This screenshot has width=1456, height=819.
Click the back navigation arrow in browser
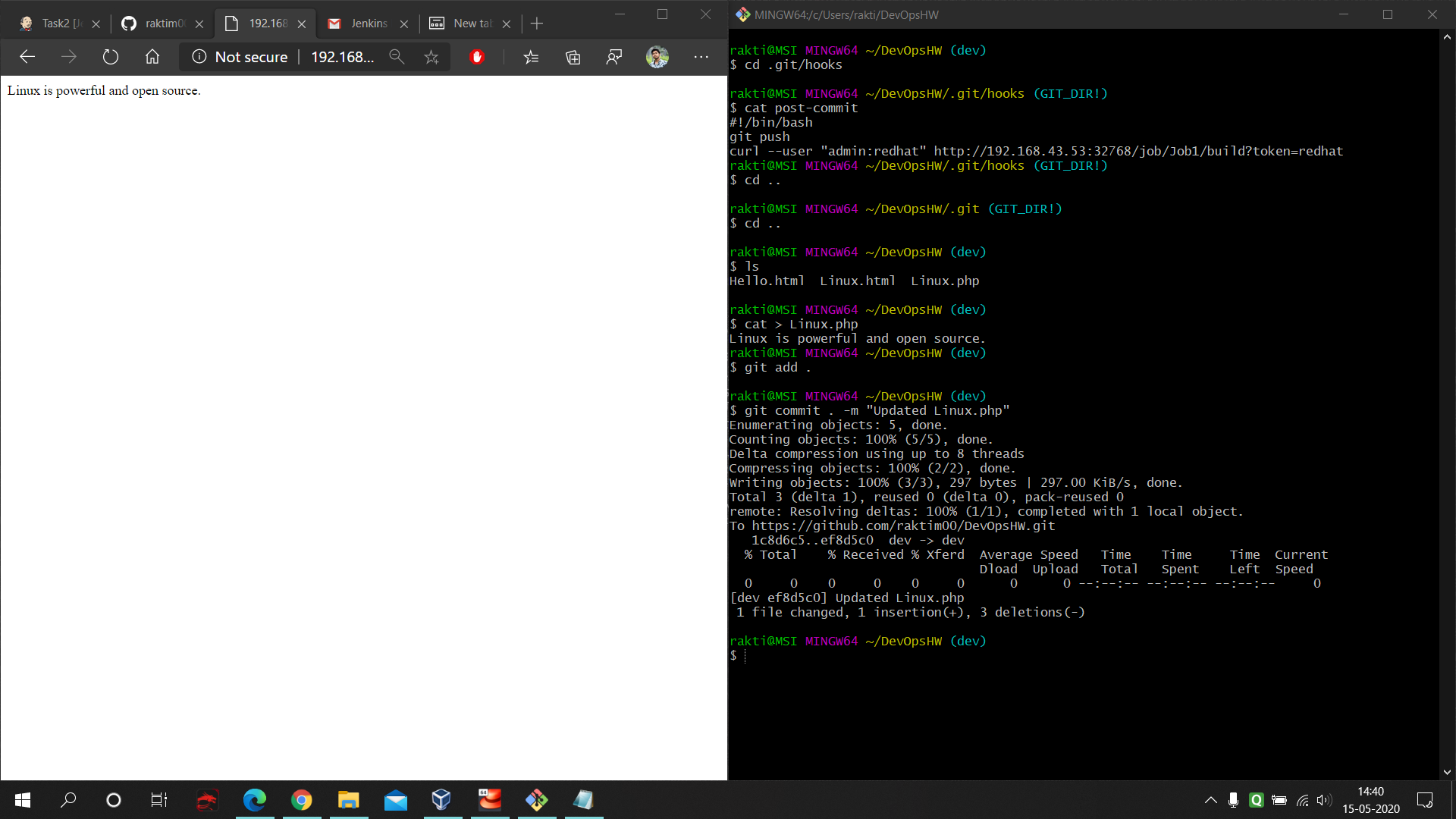(27, 57)
